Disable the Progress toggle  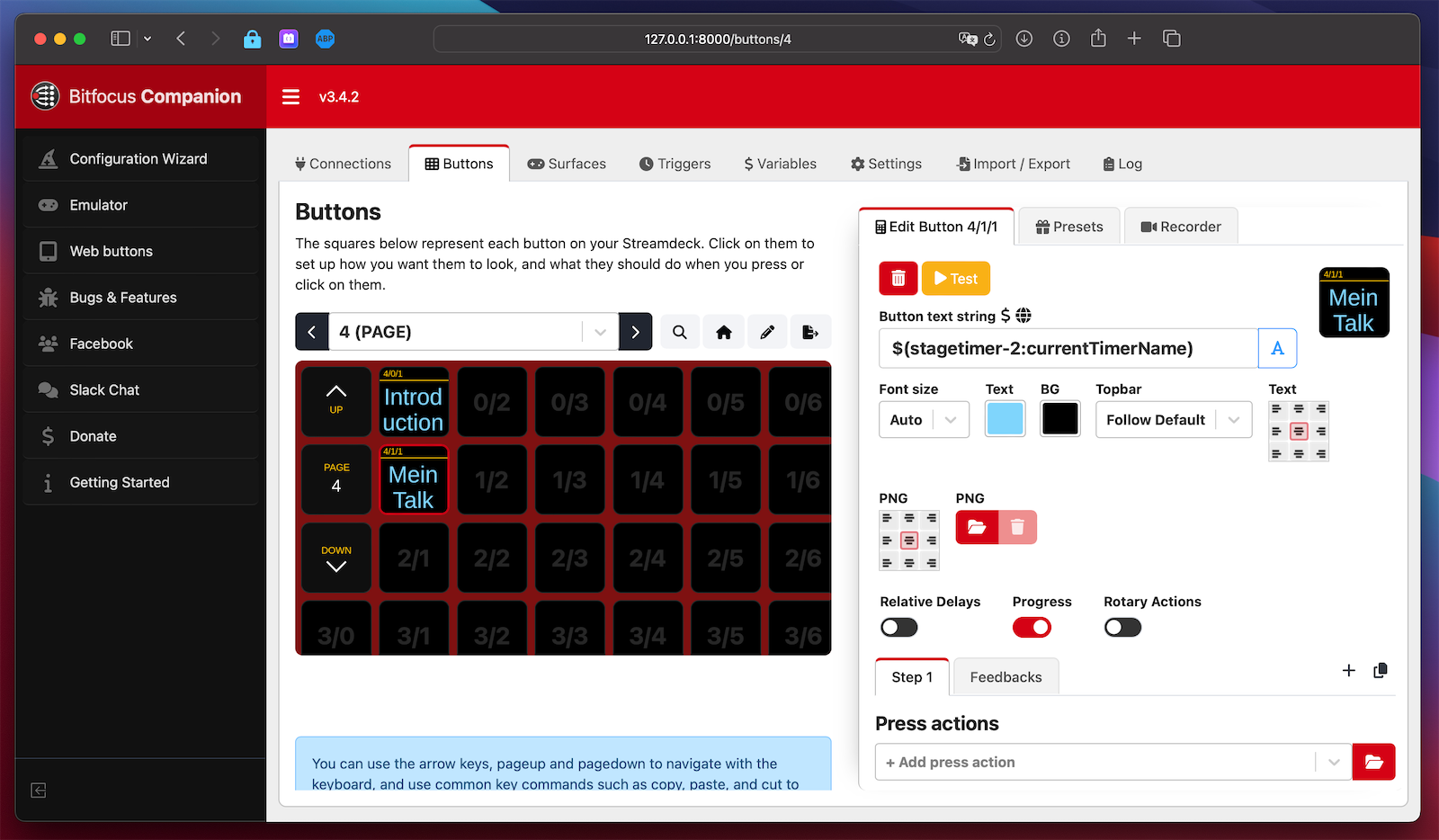coord(1031,627)
